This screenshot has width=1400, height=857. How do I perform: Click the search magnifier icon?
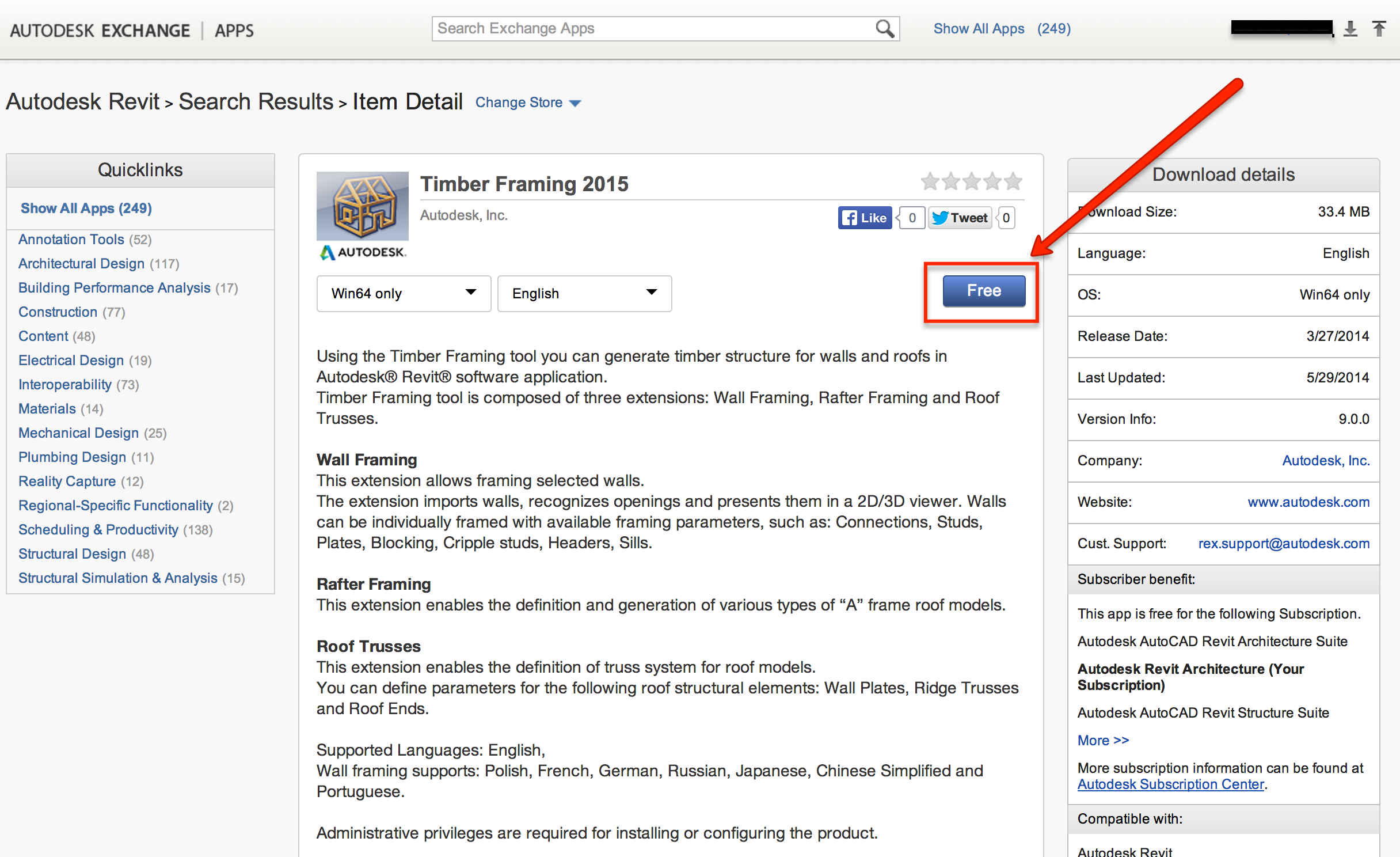(x=885, y=28)
